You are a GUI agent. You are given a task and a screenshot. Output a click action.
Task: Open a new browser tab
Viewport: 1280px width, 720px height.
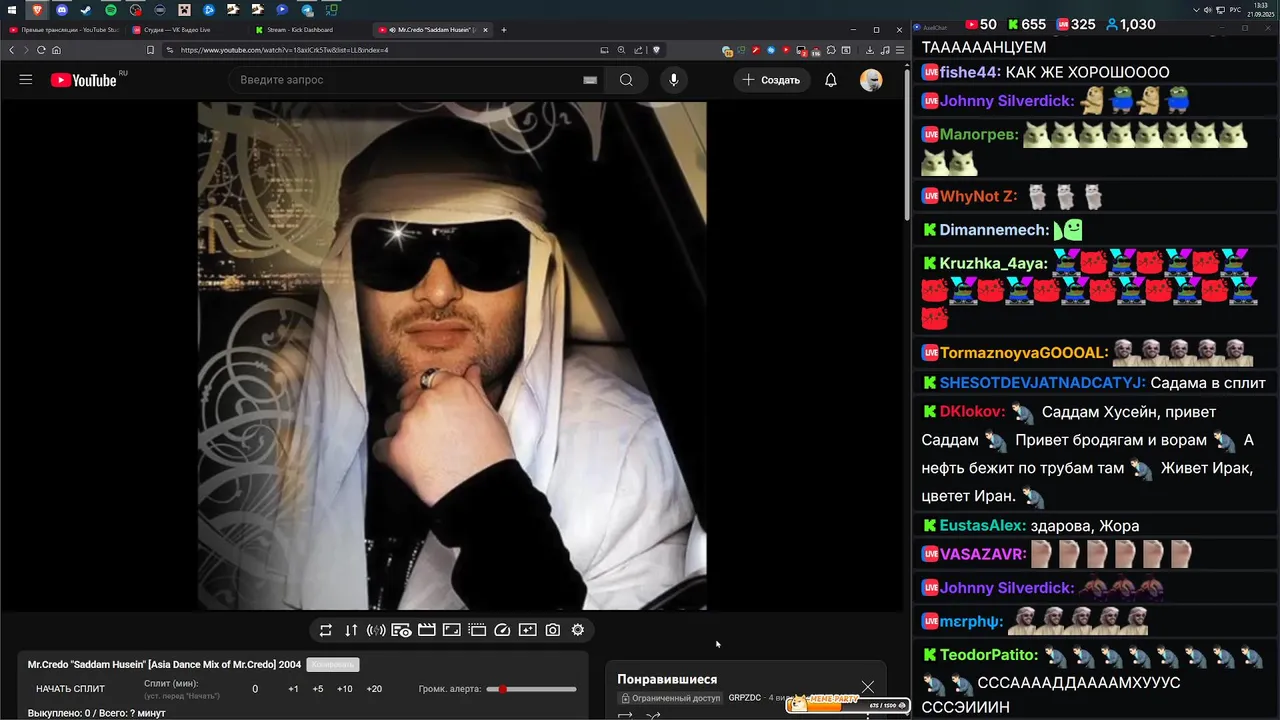[504, 30]
